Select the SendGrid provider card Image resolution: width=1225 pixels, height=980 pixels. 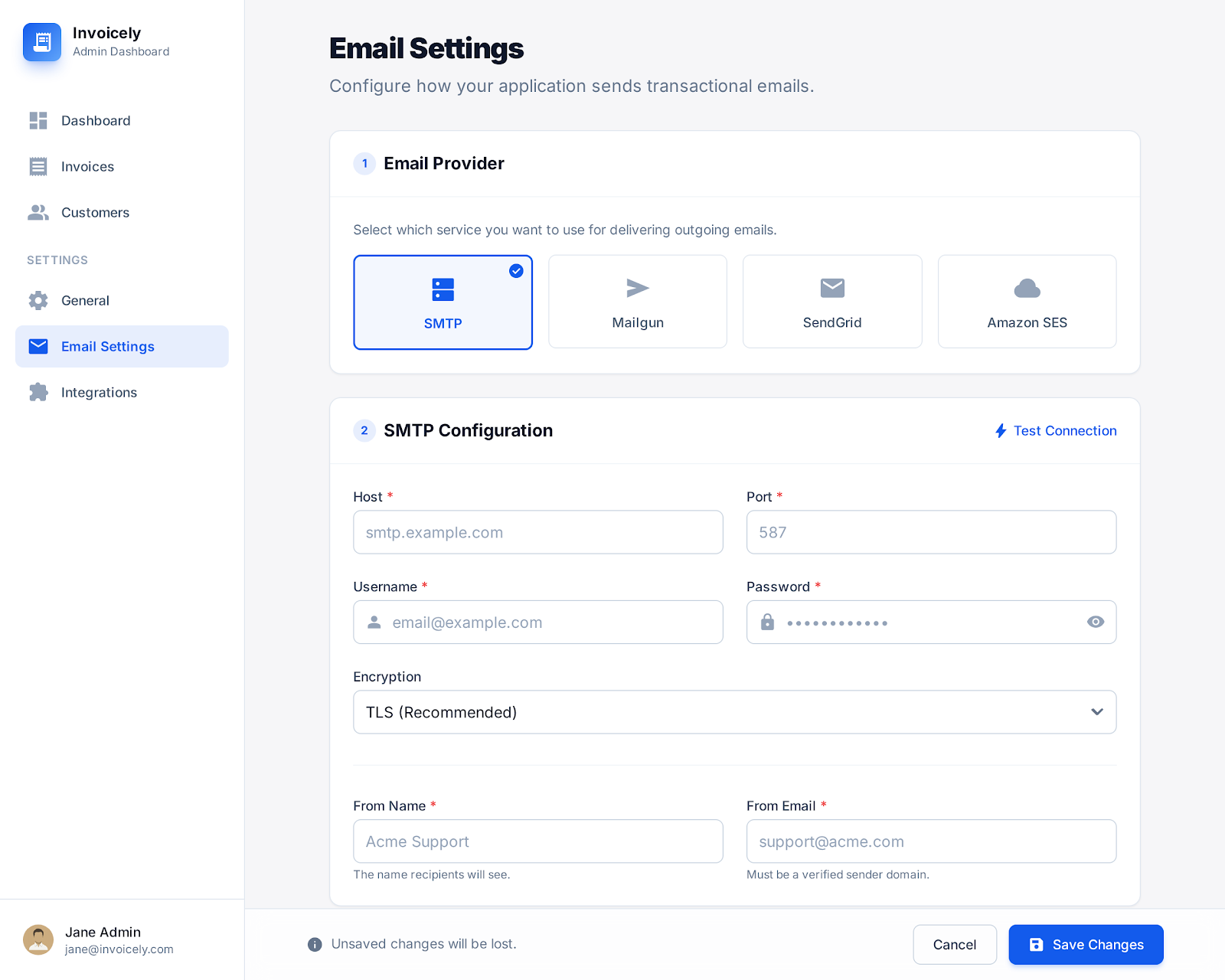tap(832, 302)
